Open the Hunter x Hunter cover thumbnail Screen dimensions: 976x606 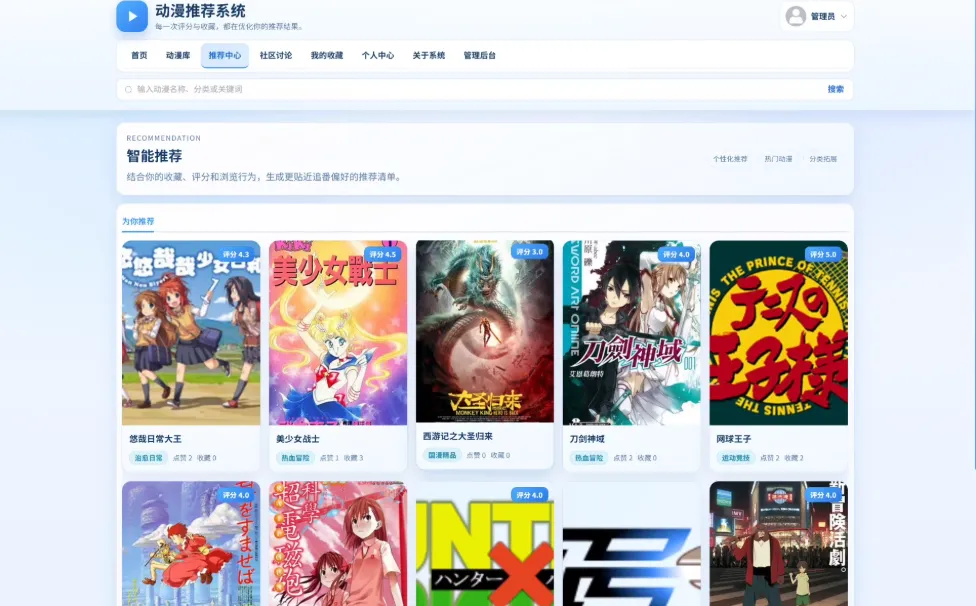[x=485, y=546]
